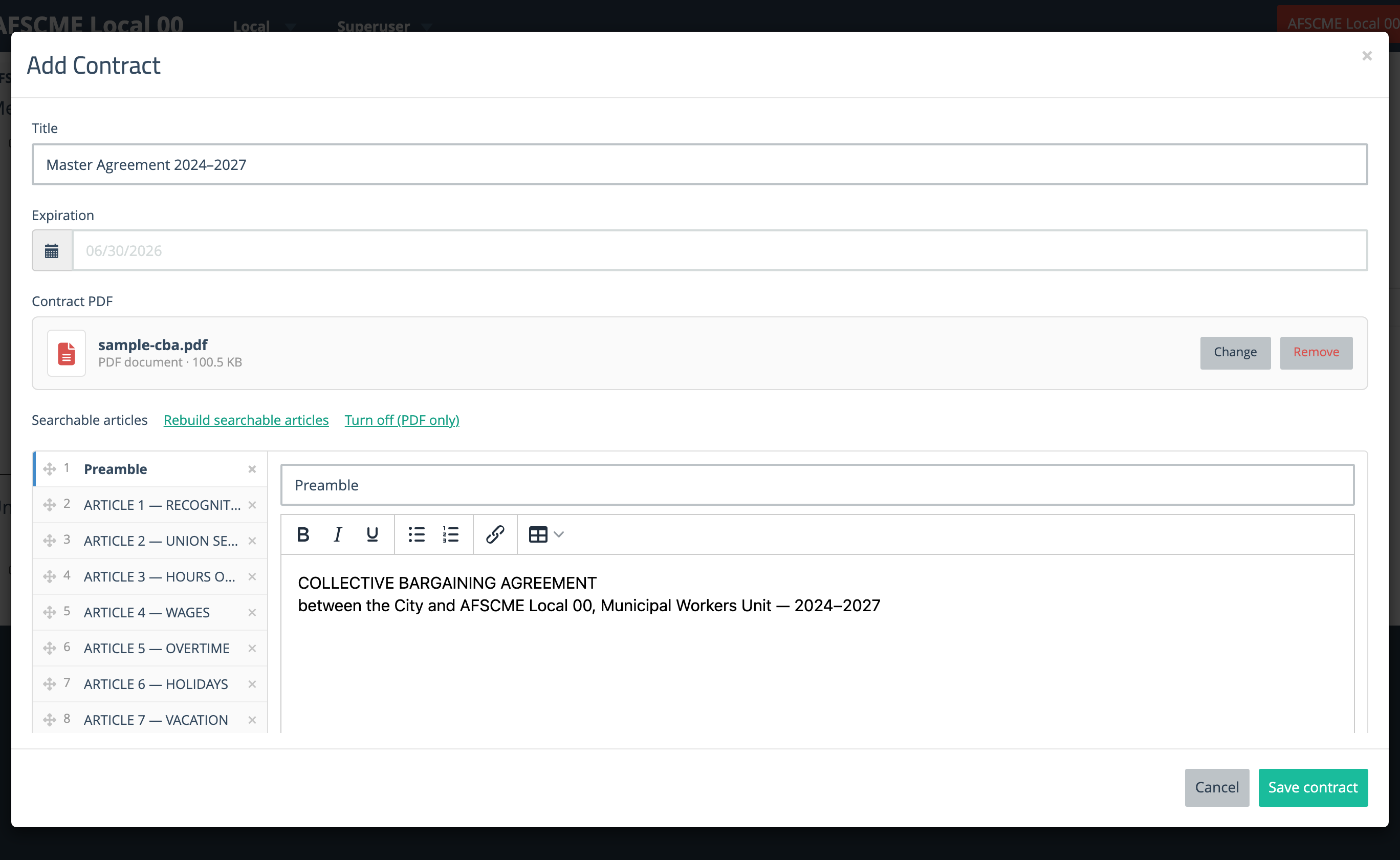Remove the ARTICLE 1 — RECOGNIT... article
The image size is (1400, 860).
point(252,505)
